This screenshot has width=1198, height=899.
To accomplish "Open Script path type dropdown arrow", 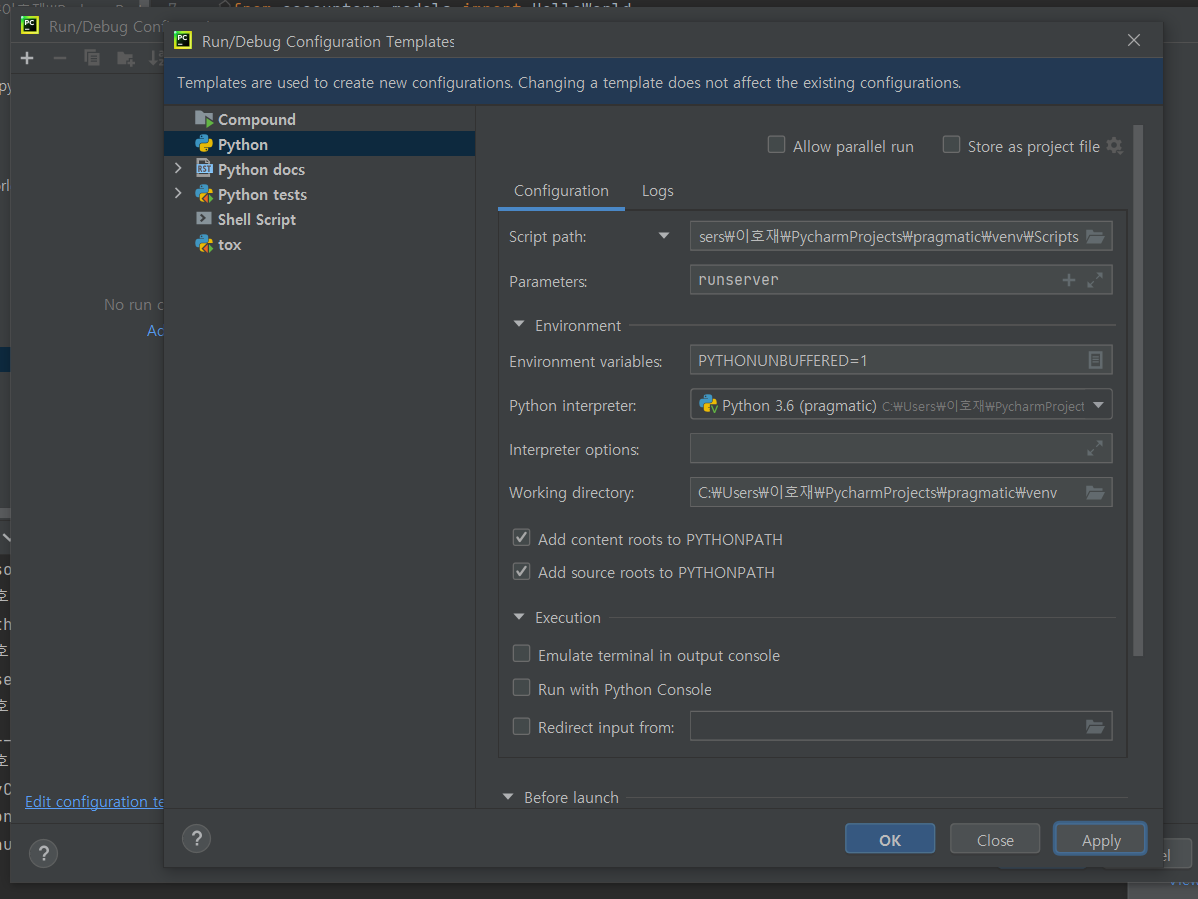I will coord(664,236).
